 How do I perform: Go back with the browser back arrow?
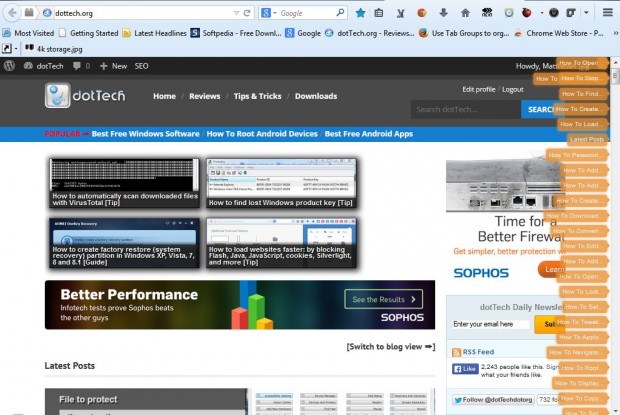click(12, 13)
